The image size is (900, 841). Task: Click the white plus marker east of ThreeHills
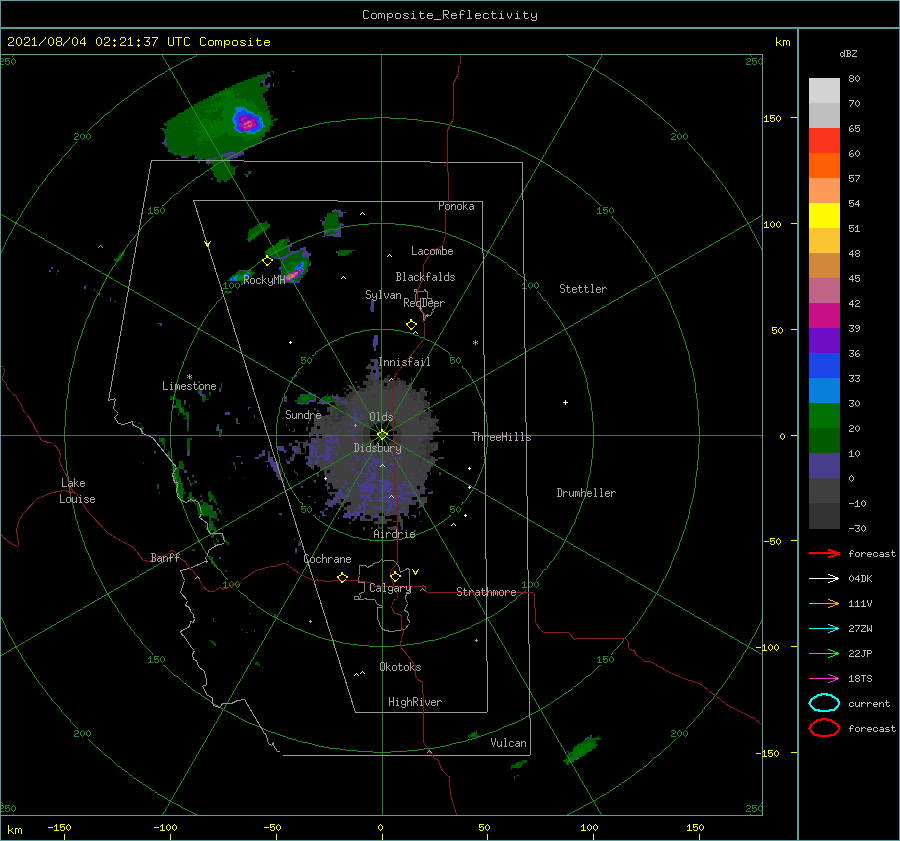coord(565,402)
